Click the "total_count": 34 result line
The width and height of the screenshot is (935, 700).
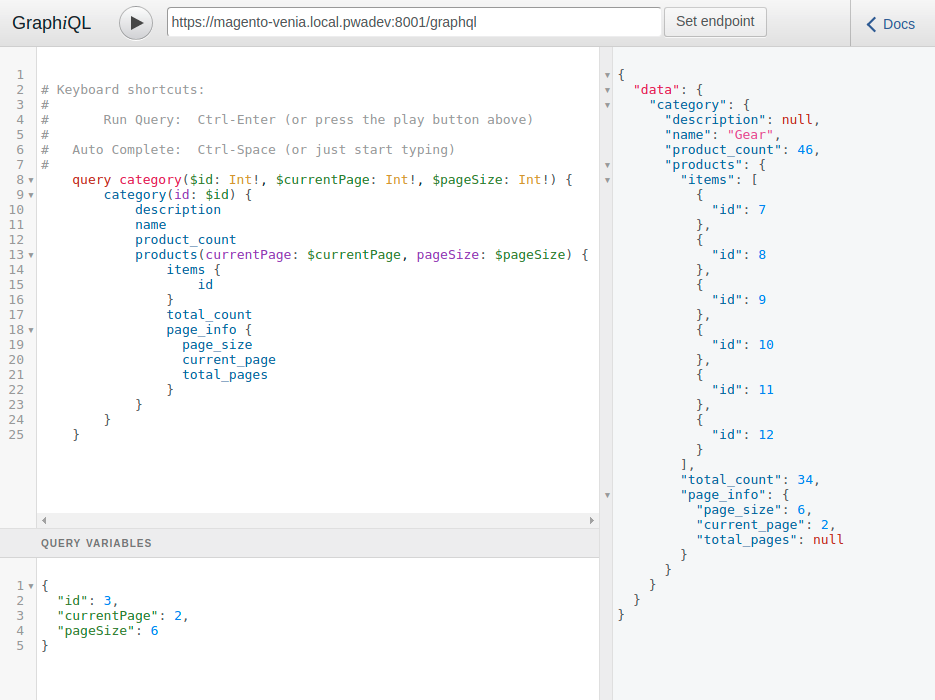point(750,480)
